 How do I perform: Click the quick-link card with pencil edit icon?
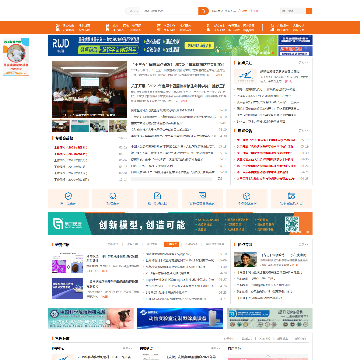click(x=157, y=199)
